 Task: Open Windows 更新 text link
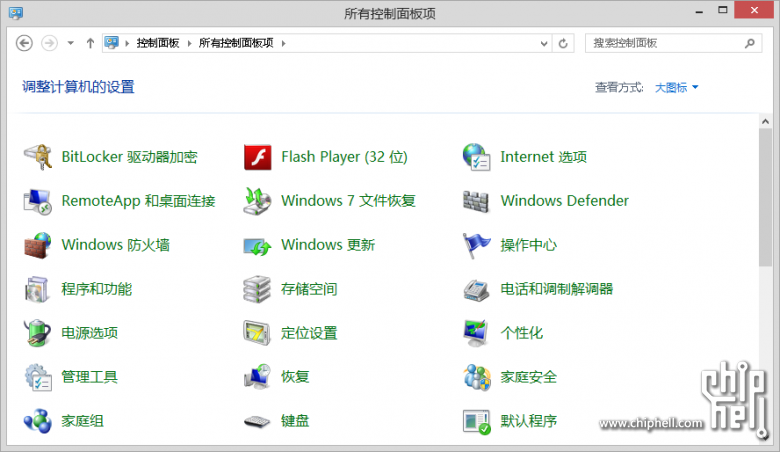tap(328, 245)
